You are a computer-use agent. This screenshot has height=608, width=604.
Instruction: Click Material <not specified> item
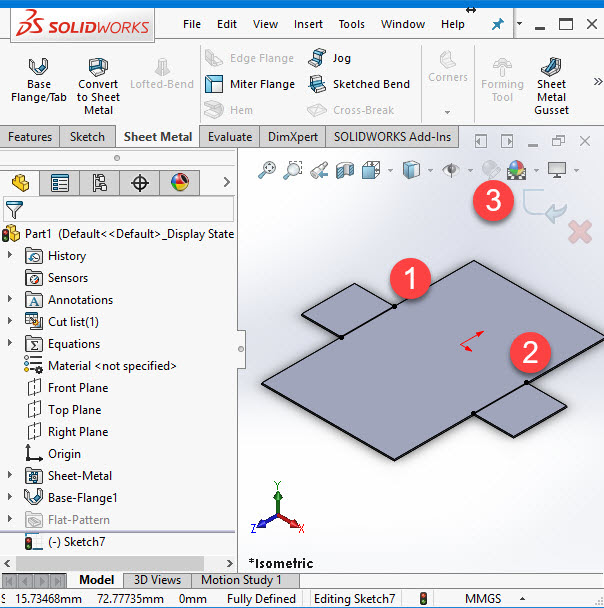[x=100, y=366]
